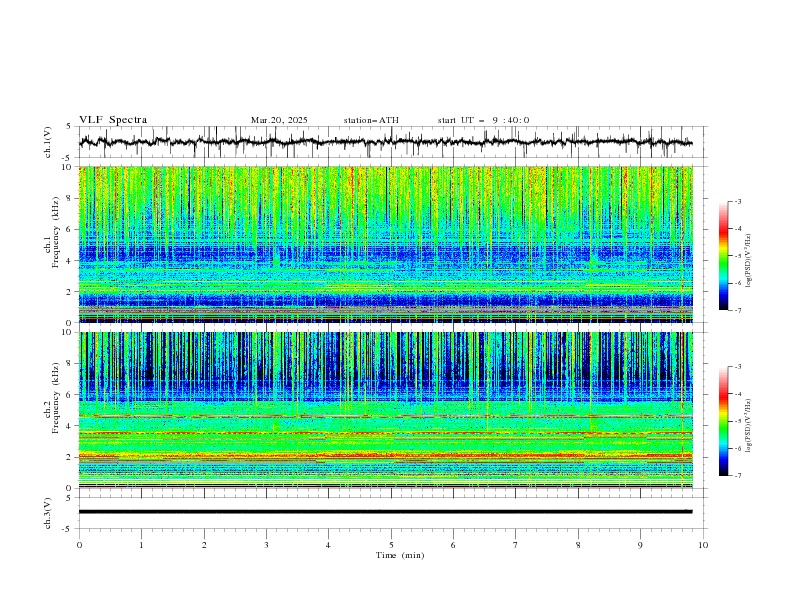This screenshot has height=612, width=792.
Task: Click the "-5" tick on upper color bar
Action: pyautogui.click(x=738, y=256)
